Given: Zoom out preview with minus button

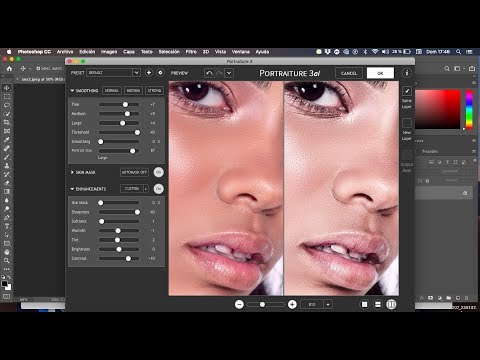Looking at the screenshot, I should 239,304.
